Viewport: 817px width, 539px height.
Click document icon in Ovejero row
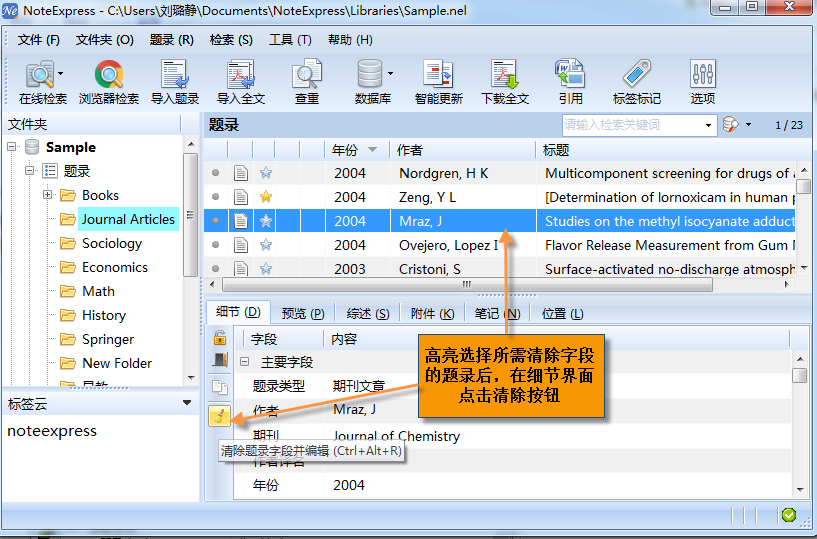(x=240, y=245)
